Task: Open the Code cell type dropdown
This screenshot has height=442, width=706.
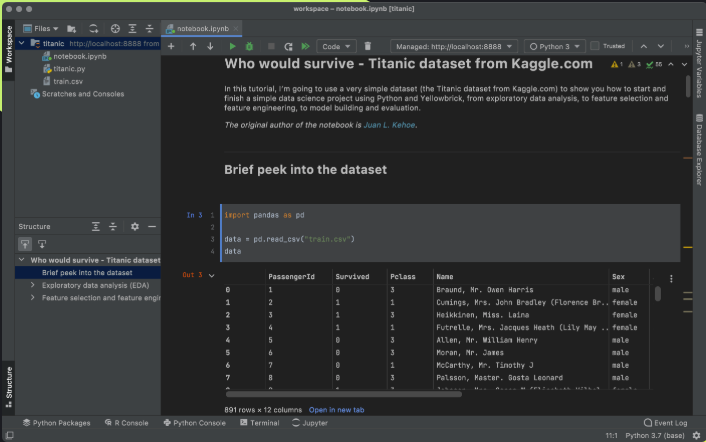Action: click(x=336, y=46)
